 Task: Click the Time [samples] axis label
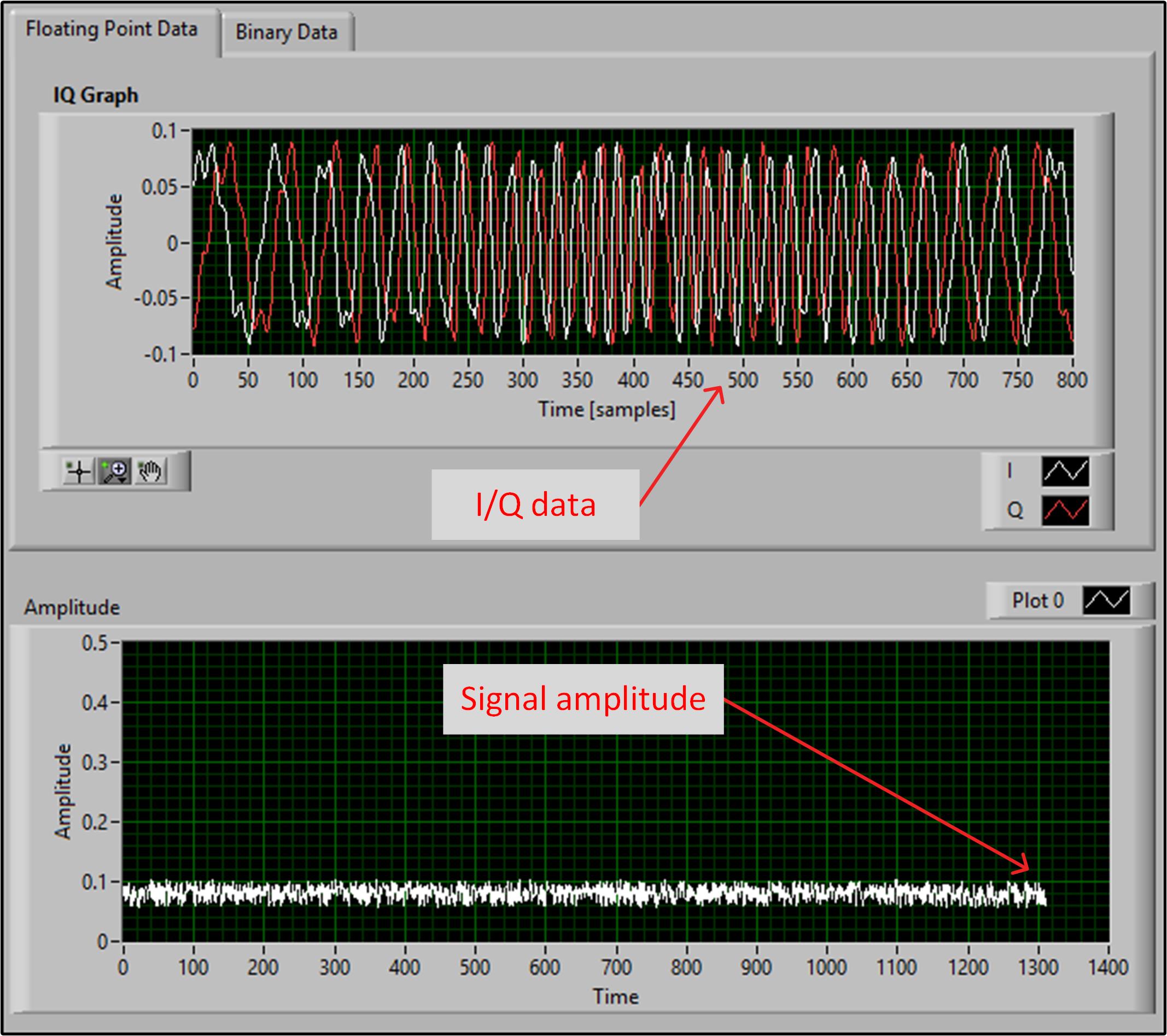coord(607,410)
